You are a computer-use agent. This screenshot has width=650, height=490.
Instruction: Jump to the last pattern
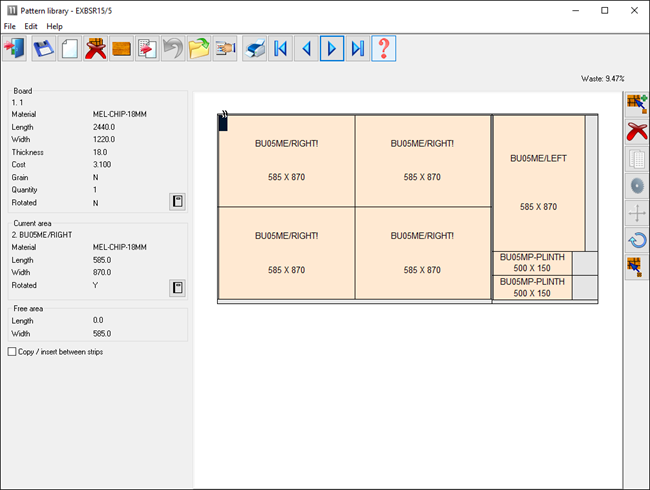point(358,48)
